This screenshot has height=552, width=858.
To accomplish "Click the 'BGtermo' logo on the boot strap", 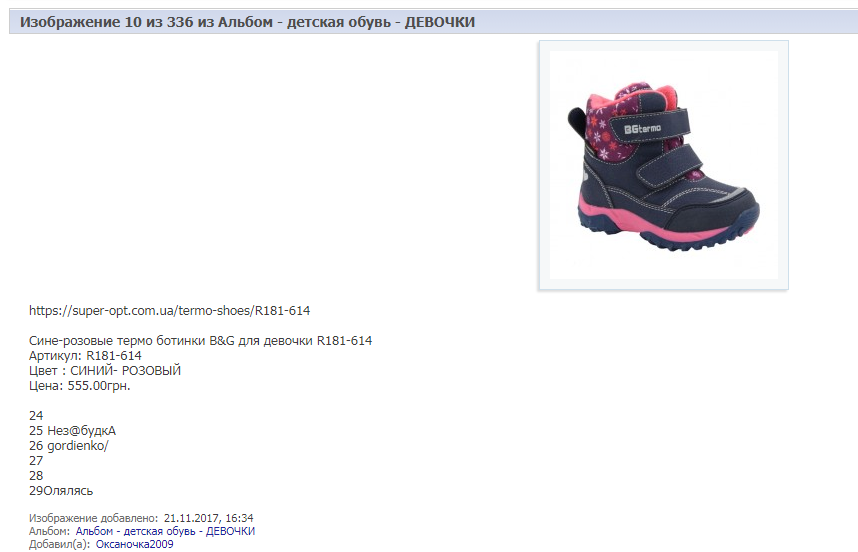I will [643, 129].
